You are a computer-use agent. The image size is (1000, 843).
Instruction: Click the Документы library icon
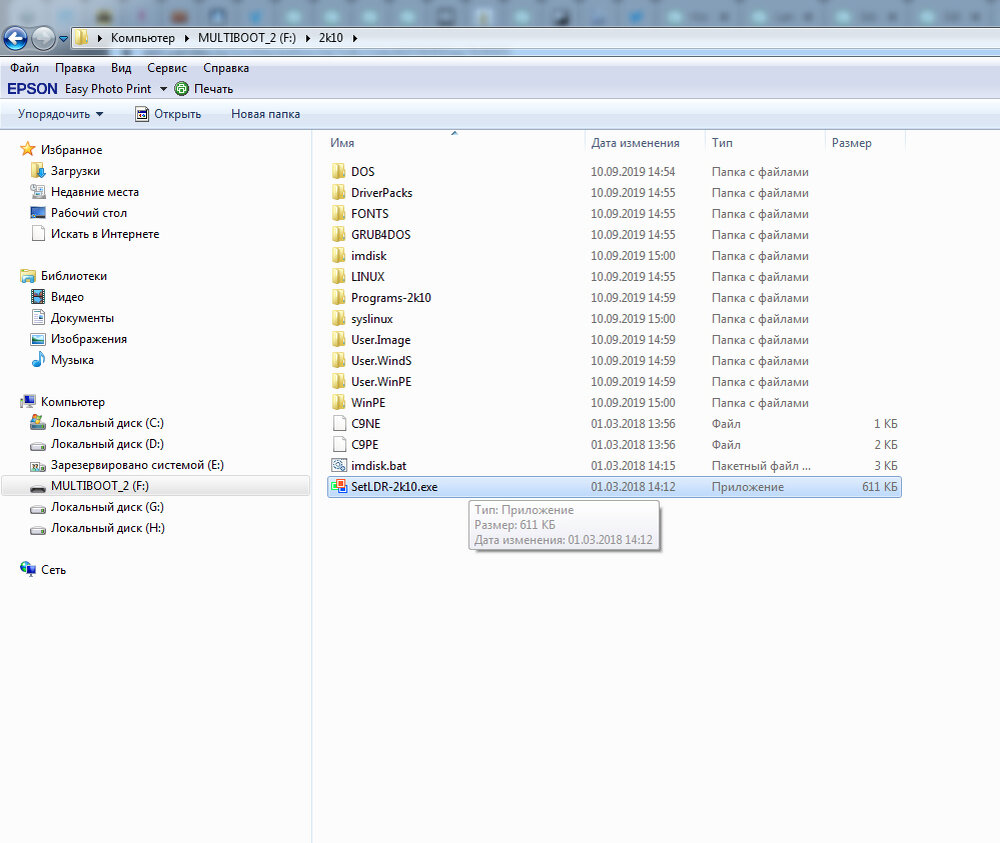tap(38, 318)
